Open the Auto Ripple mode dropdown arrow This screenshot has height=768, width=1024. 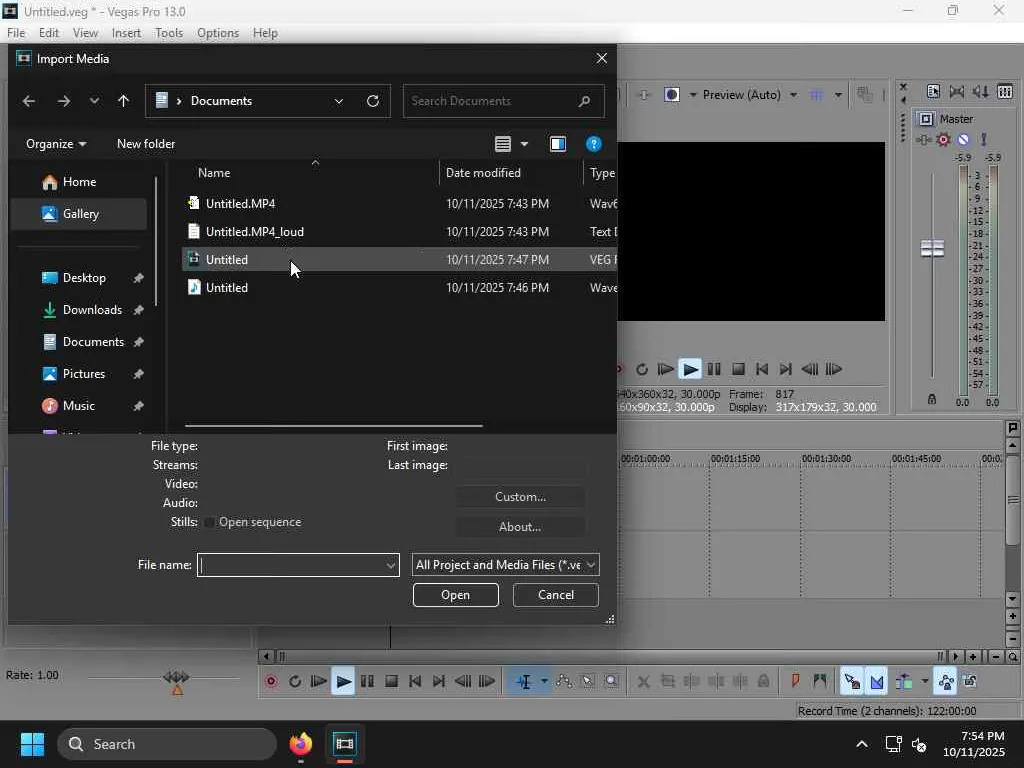click(x=925, y=682)
